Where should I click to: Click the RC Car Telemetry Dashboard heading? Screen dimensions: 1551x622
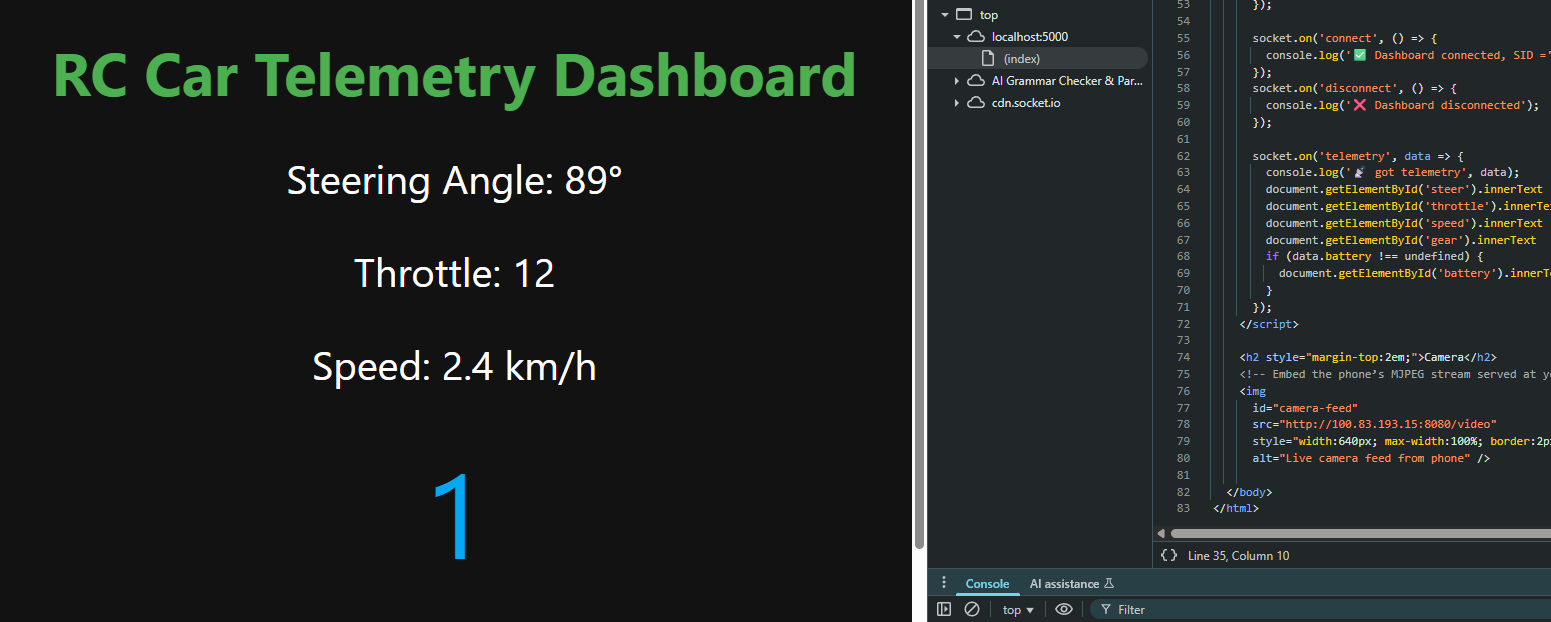pos(455,75)
